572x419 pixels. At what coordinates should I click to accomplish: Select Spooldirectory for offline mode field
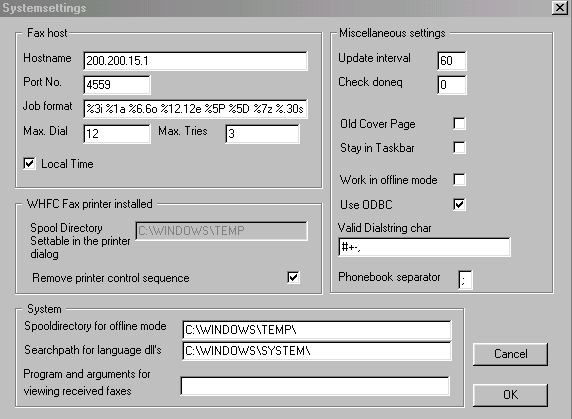(x=317, y=330)
